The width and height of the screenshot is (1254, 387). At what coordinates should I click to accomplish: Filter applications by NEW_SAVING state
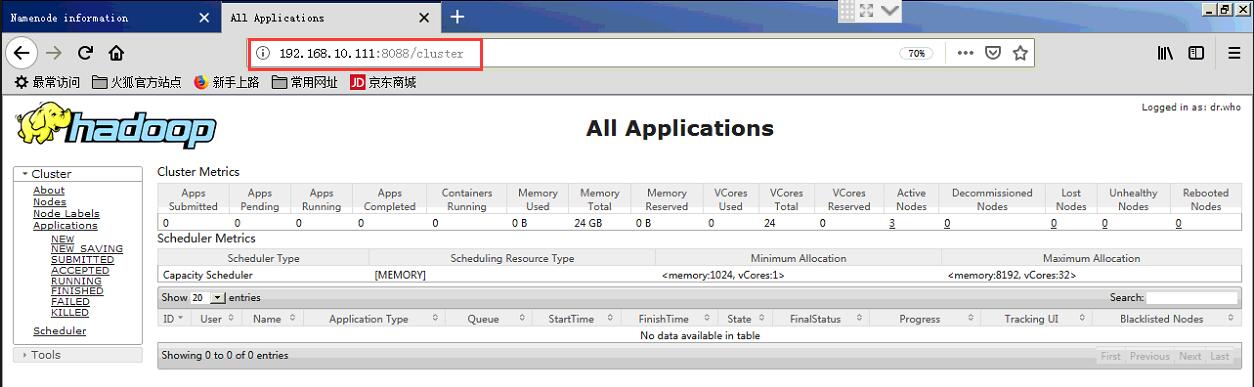[87, 249]
